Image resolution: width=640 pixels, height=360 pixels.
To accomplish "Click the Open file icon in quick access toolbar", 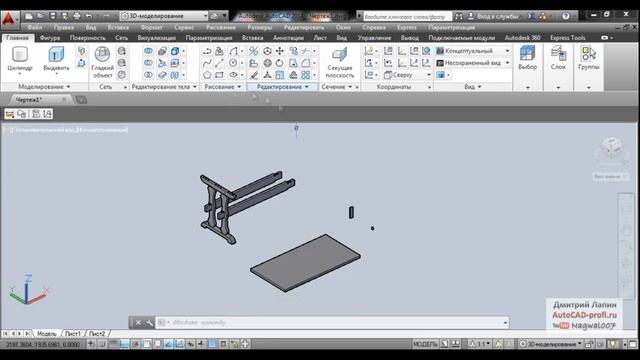I will 40,16.
